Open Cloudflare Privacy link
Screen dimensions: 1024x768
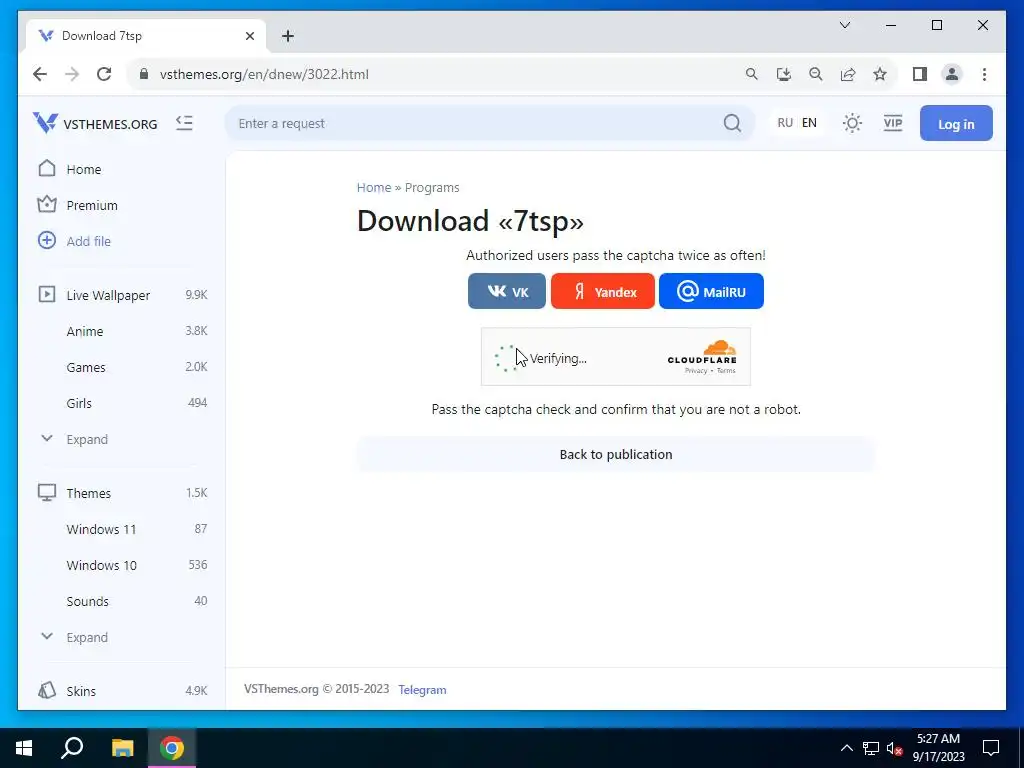[696, 371]
